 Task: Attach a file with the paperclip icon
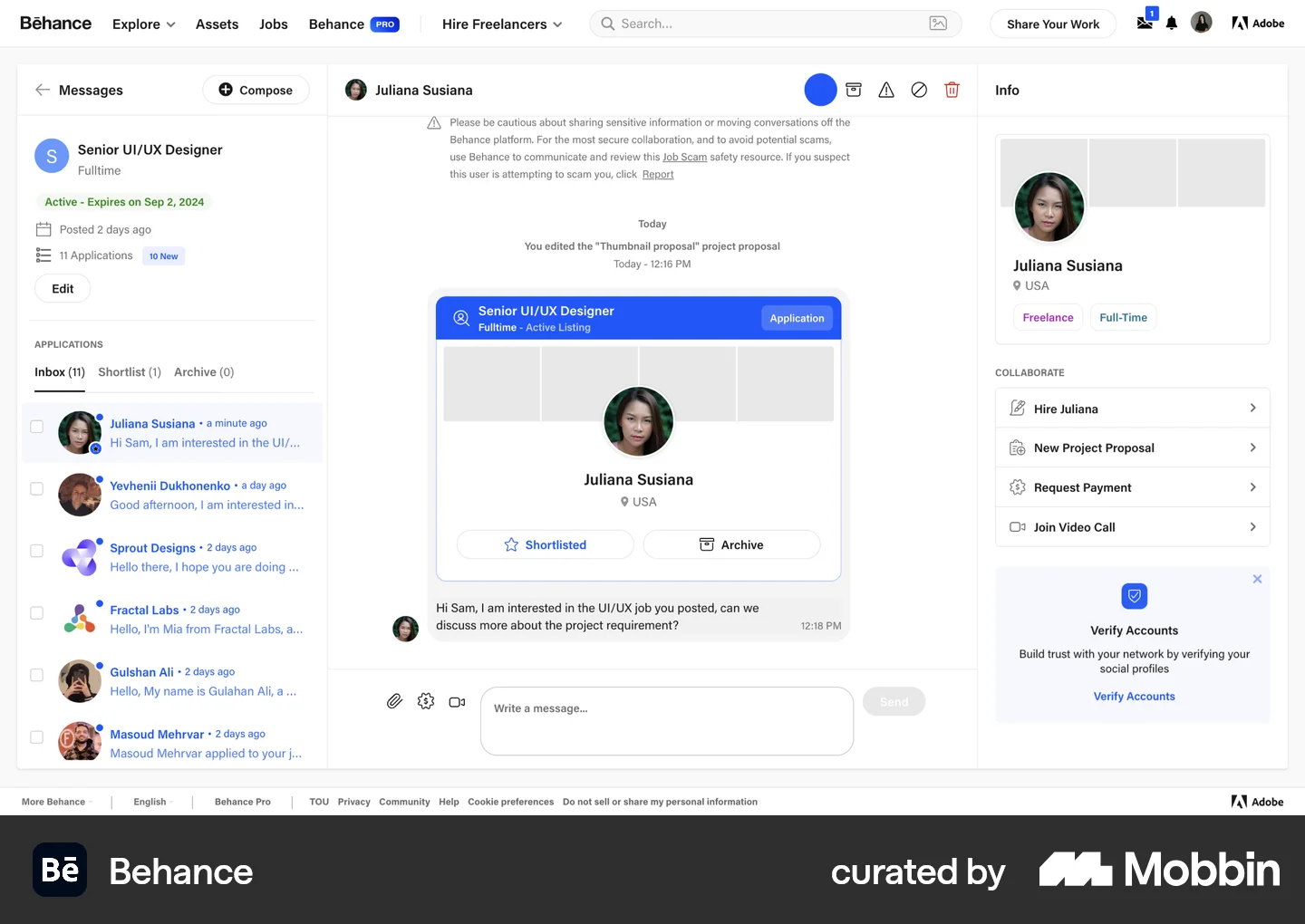coord(394,701)
